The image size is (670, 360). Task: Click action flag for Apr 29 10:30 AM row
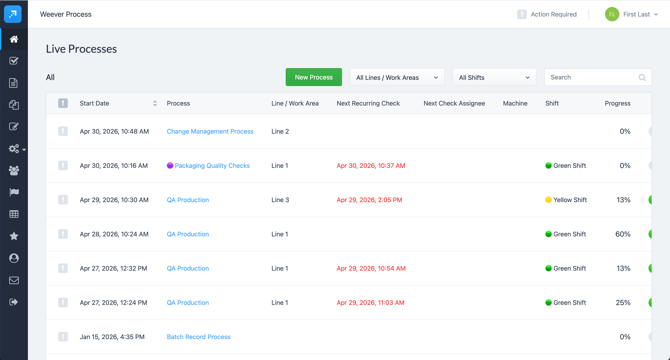pyautogui.click(x=63, y=199)
